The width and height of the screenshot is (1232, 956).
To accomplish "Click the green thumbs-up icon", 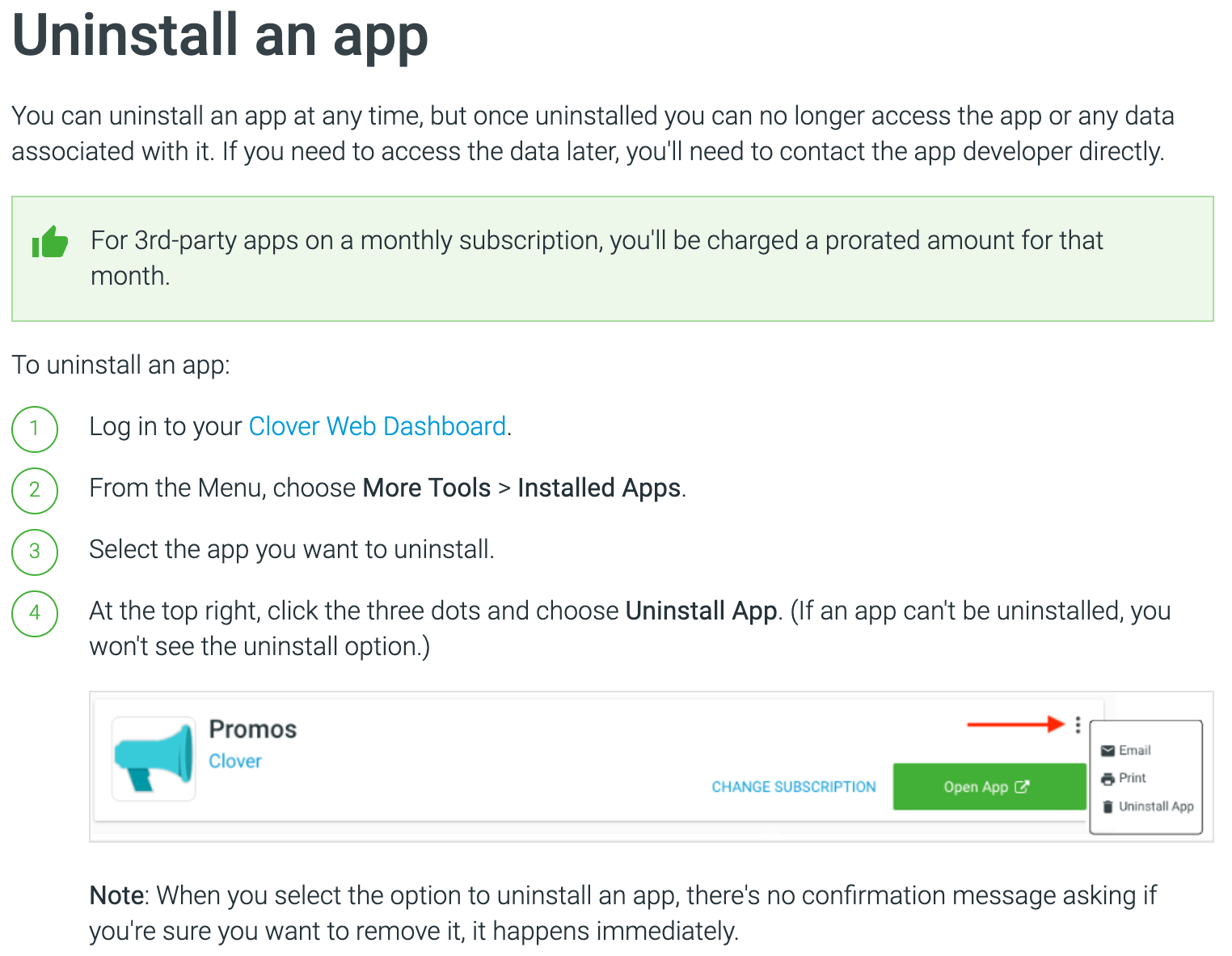I will click(x=50, y=242).
